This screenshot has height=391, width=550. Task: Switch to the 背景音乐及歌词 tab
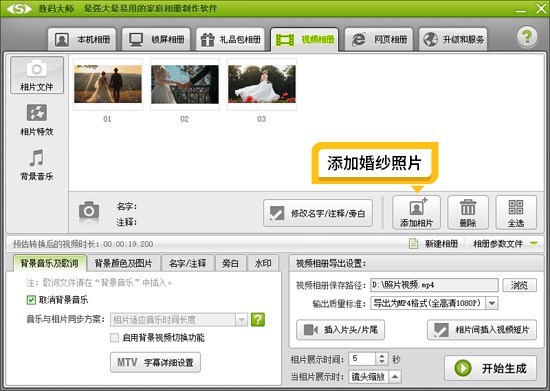(49, 263)
